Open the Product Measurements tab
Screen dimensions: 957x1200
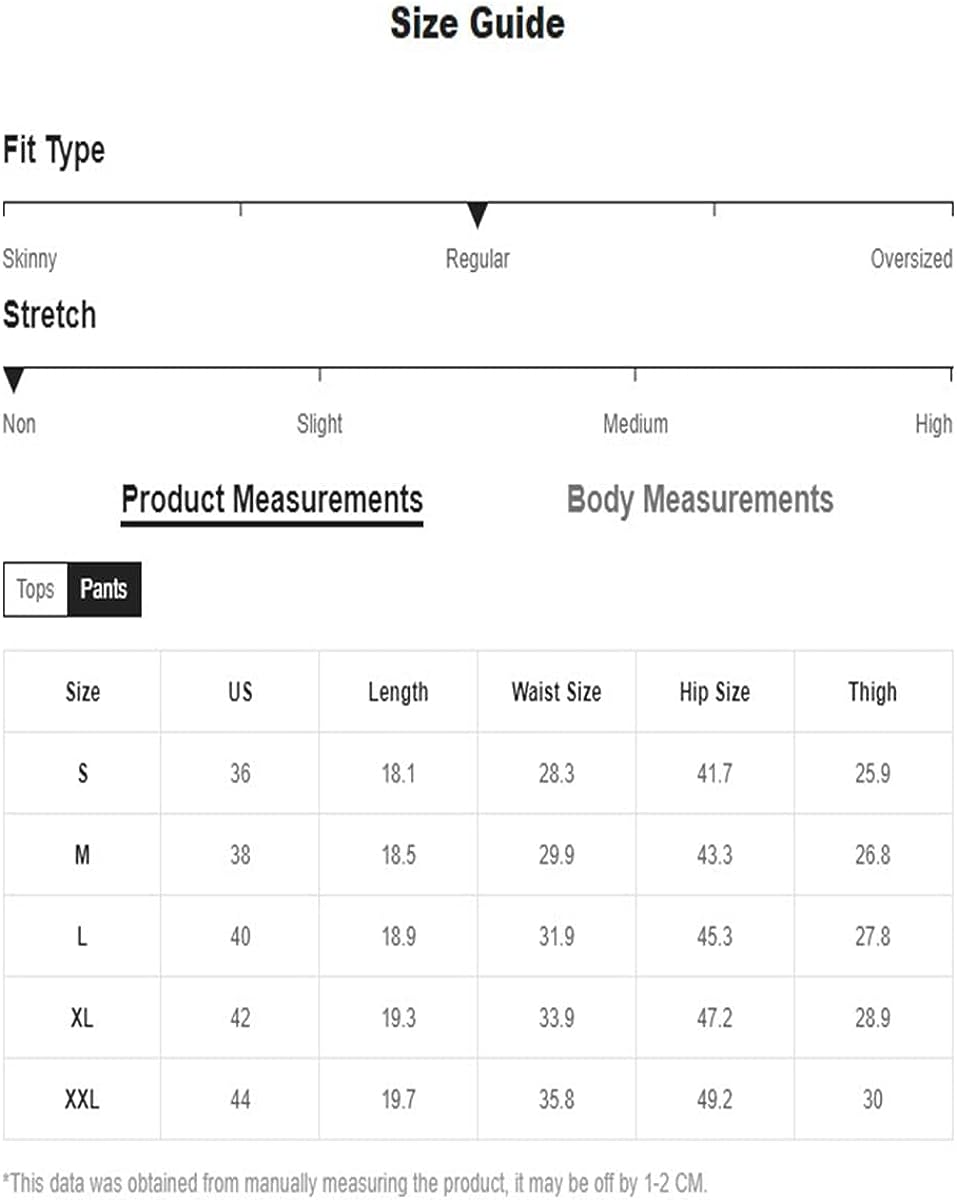pos(272,499)
